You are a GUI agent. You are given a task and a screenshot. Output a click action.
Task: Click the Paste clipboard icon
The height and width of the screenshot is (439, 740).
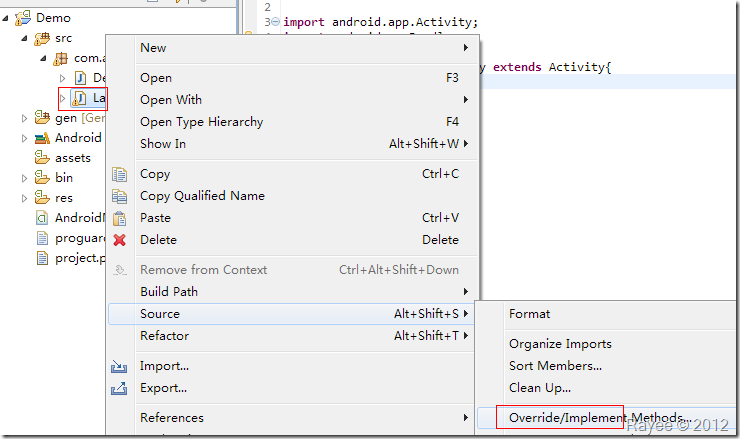coord(120,218)
